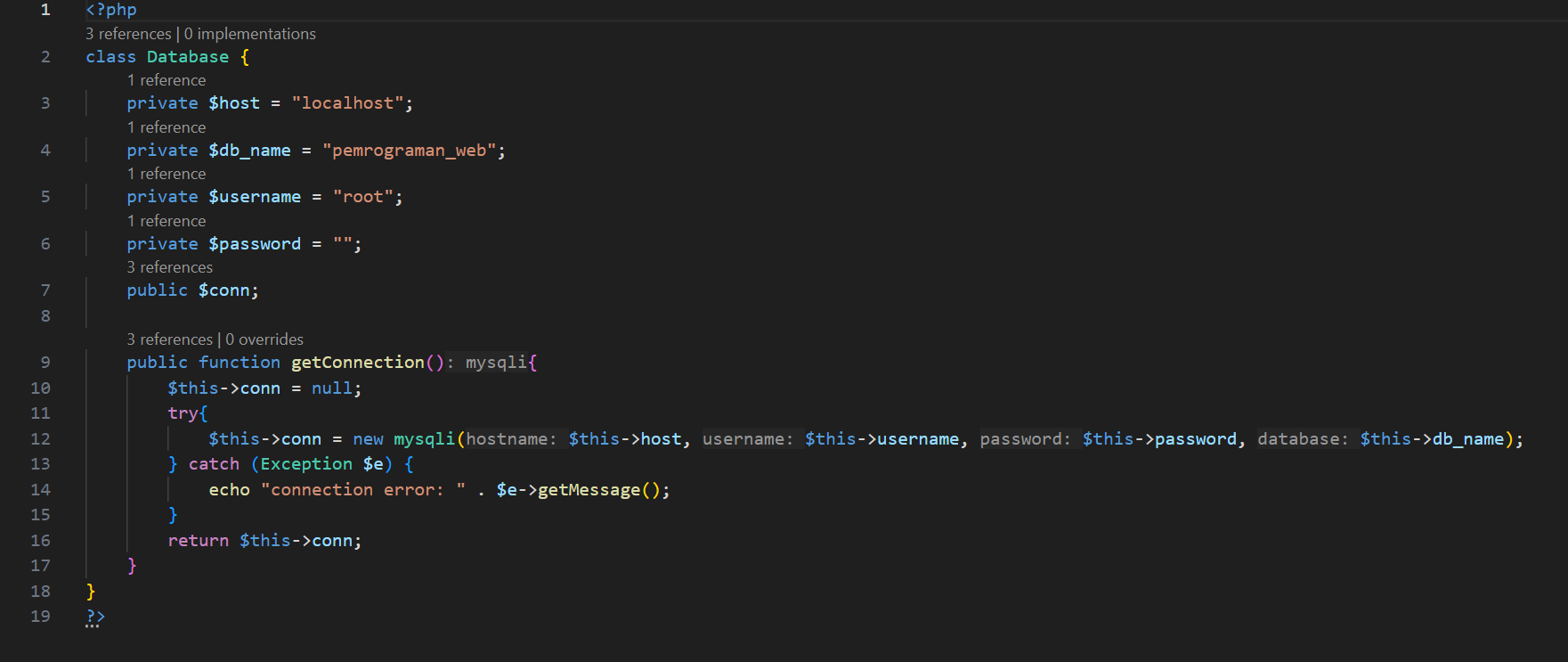Open the 1 reference link above $db_name

(x=167, y=127)
